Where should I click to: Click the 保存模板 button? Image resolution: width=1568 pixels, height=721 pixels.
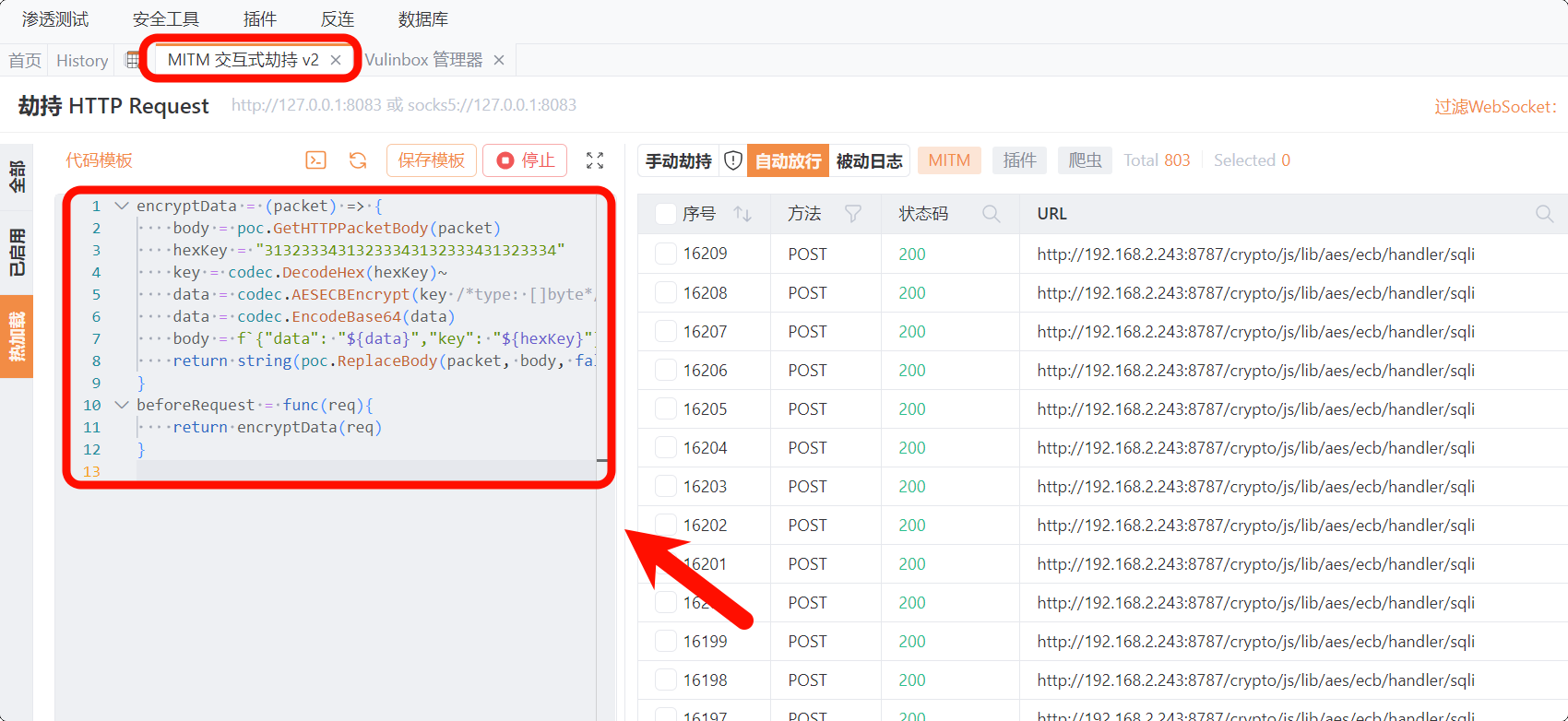[431, 160]
